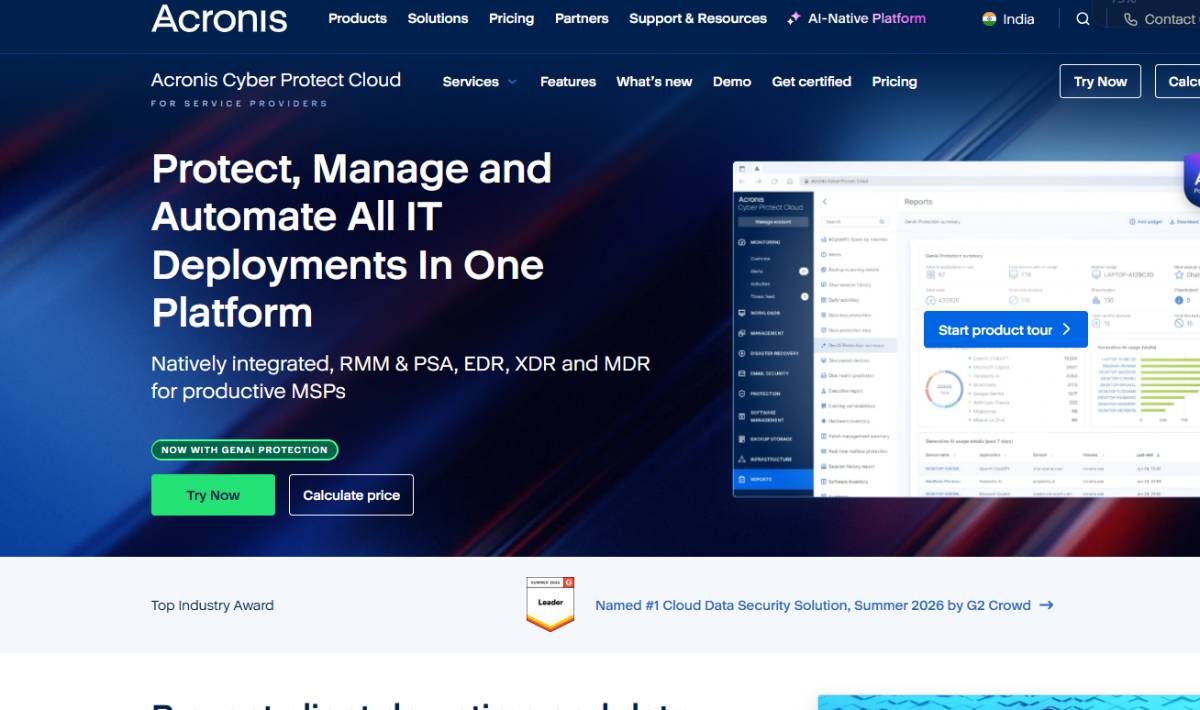This screenshot has height=710, width=1200.
Task: Expand the Services dropdown chevron
Action: tap(512, 82)
